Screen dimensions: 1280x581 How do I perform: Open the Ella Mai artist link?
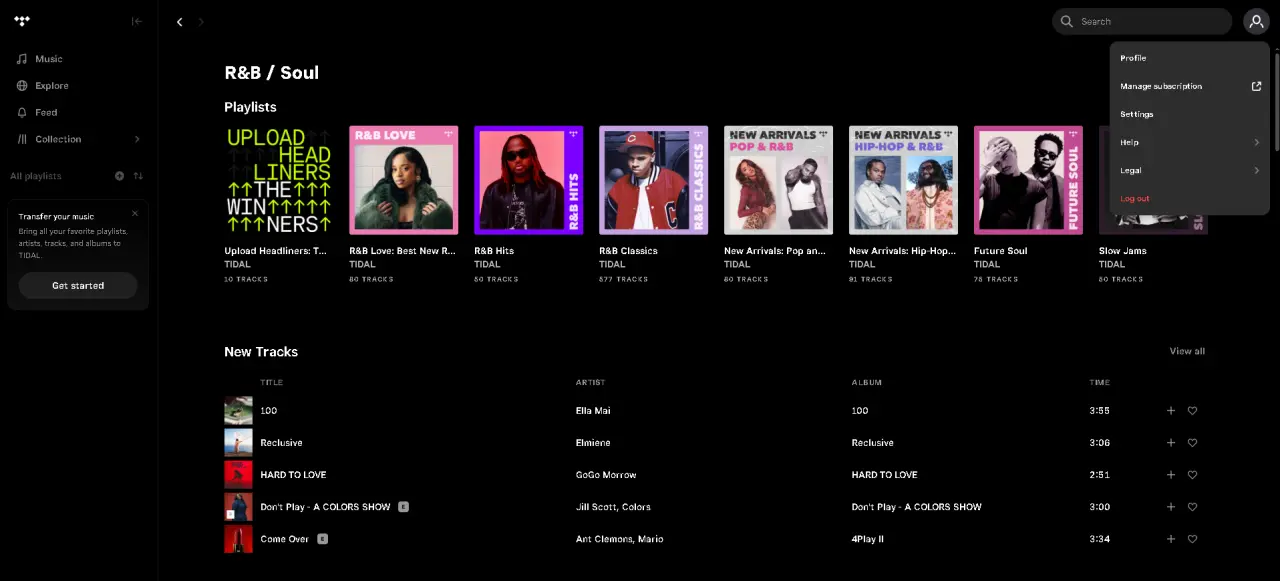[593, 411]
